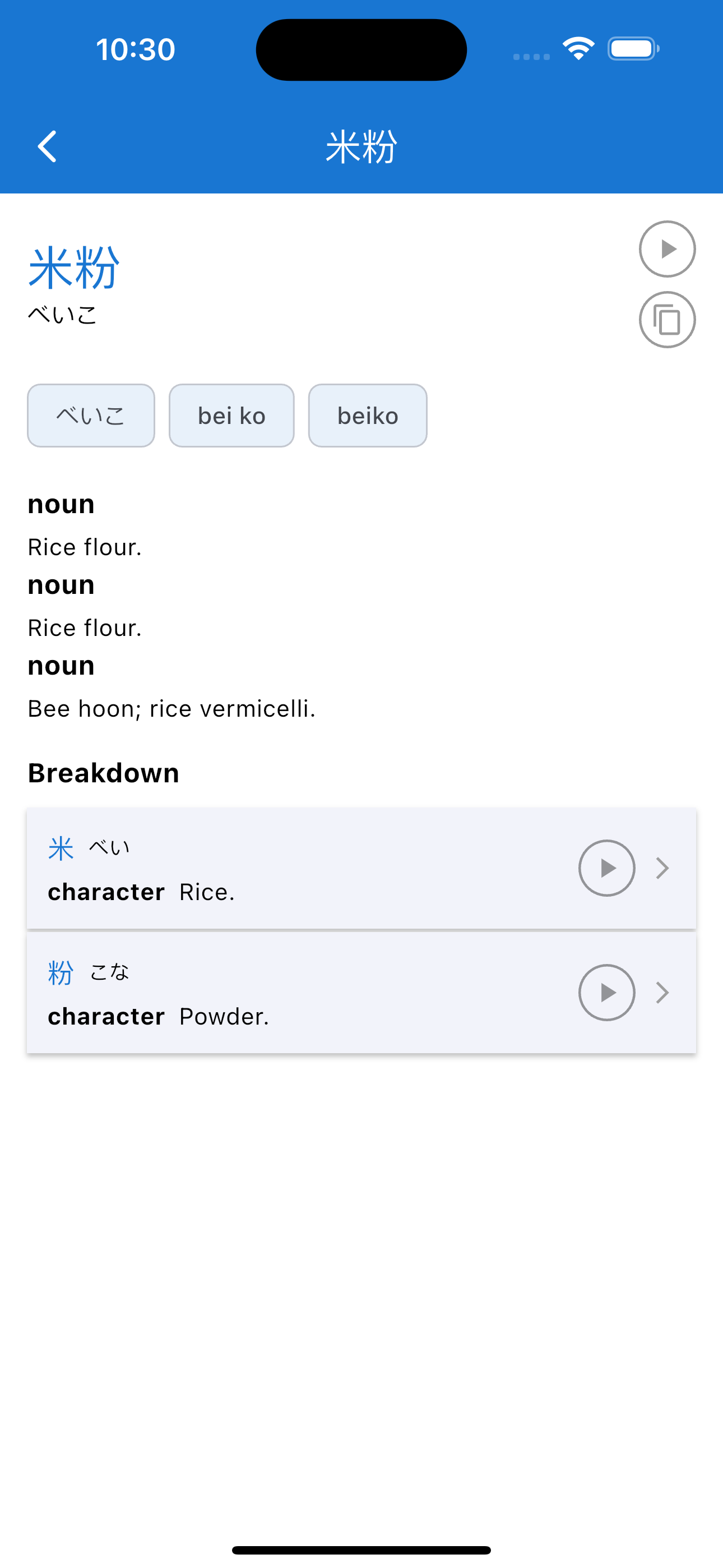Copy the word 米粉 to clipboard
723x1568 pixels.
coord(667,320)
